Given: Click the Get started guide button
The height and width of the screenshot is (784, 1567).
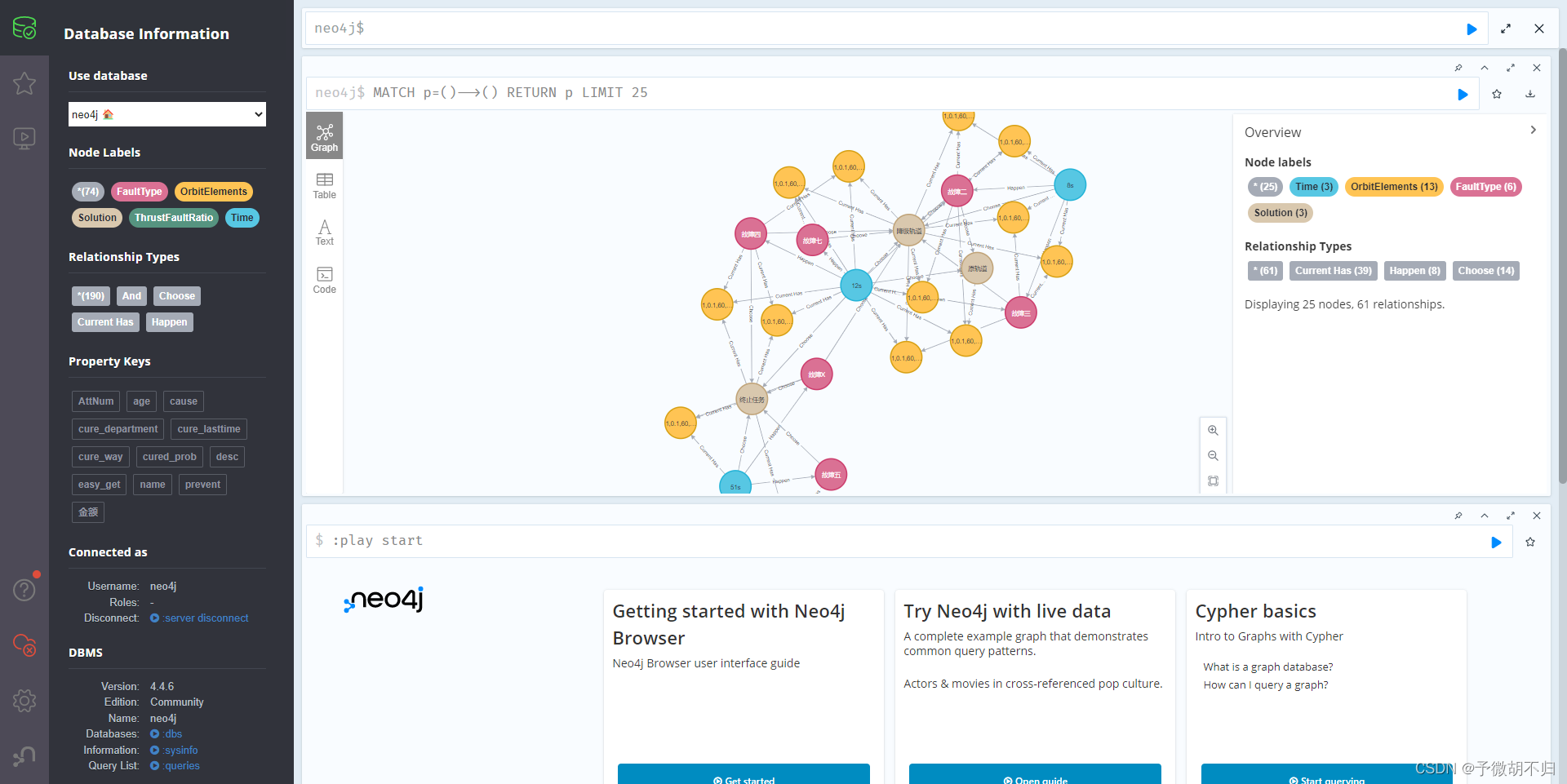Looking at the screenshot, I should 744,775.
